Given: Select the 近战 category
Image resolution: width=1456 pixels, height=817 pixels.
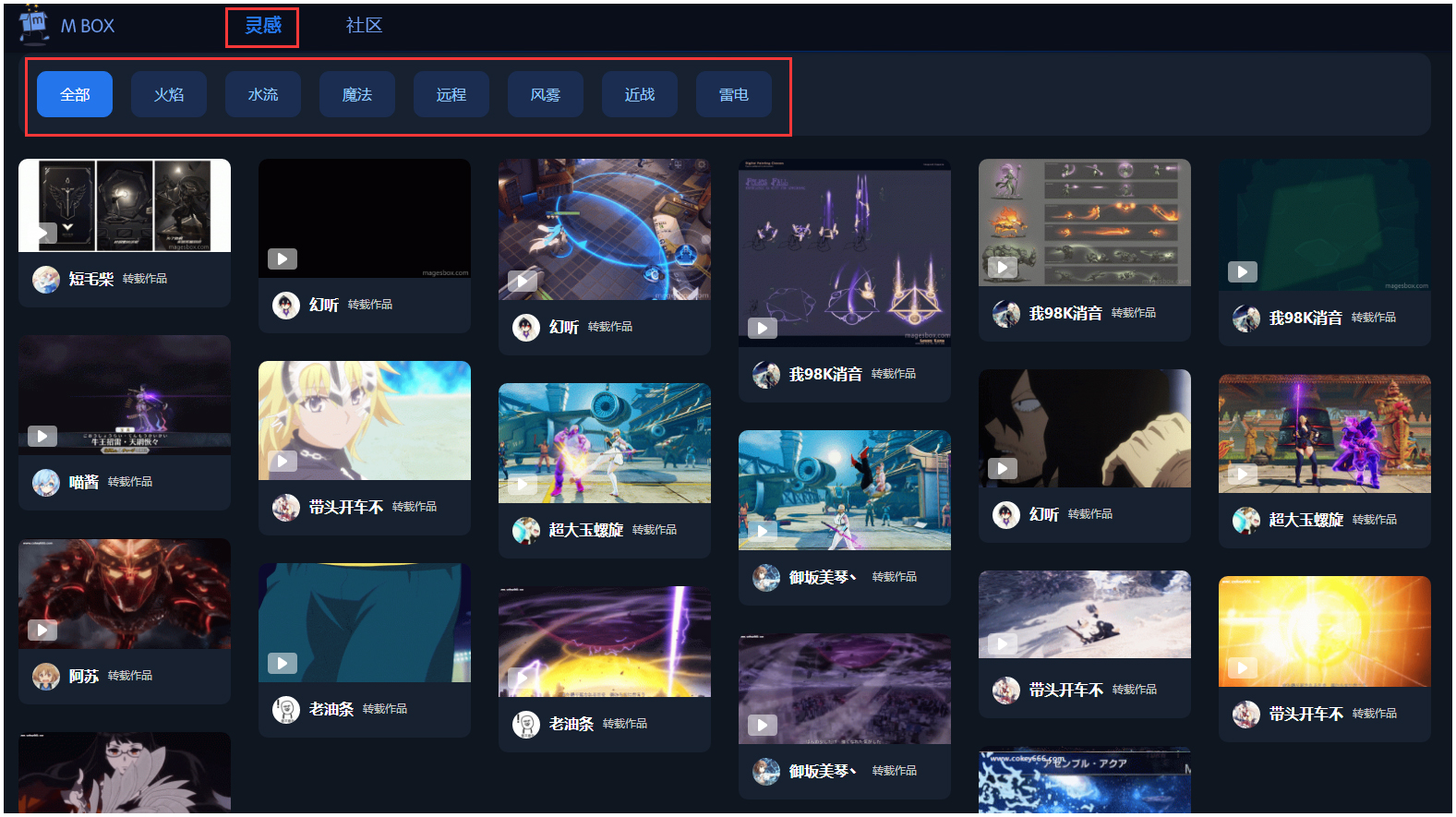Looking at the screenshot, I should [640, 94].
